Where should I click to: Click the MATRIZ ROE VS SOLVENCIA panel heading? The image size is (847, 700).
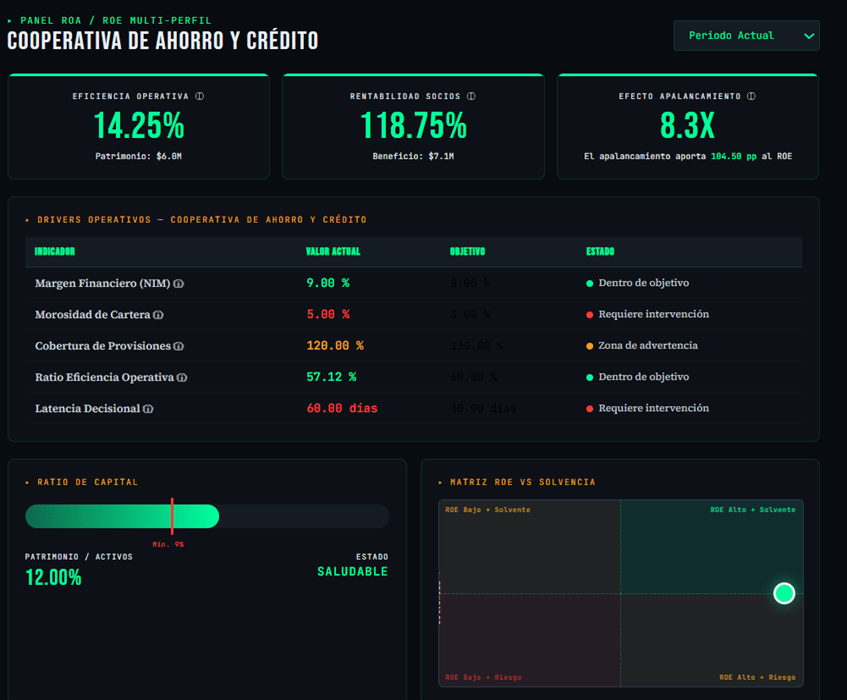coord(523,482)
